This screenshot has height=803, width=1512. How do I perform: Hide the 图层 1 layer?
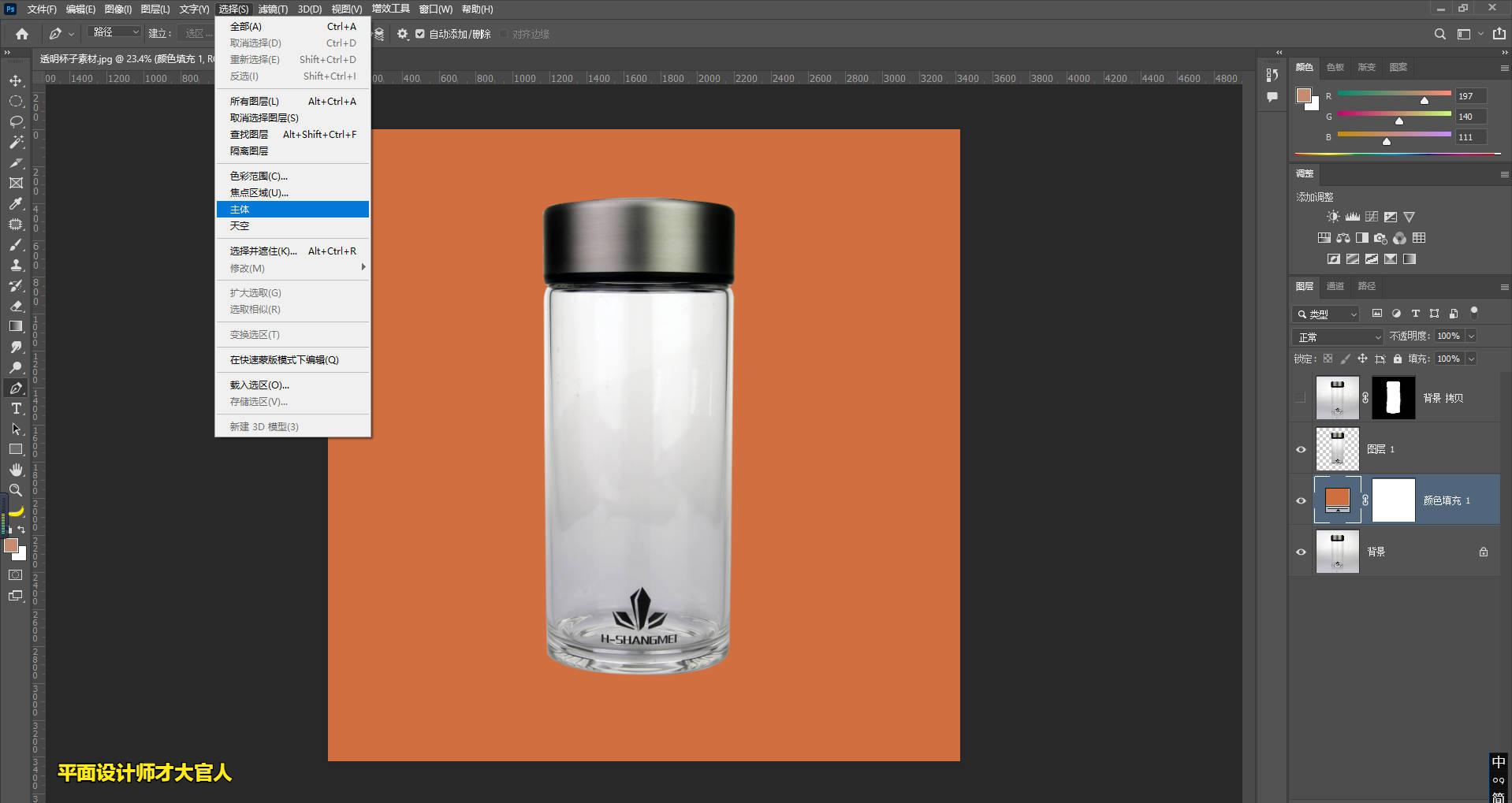tap(1301, 449)
